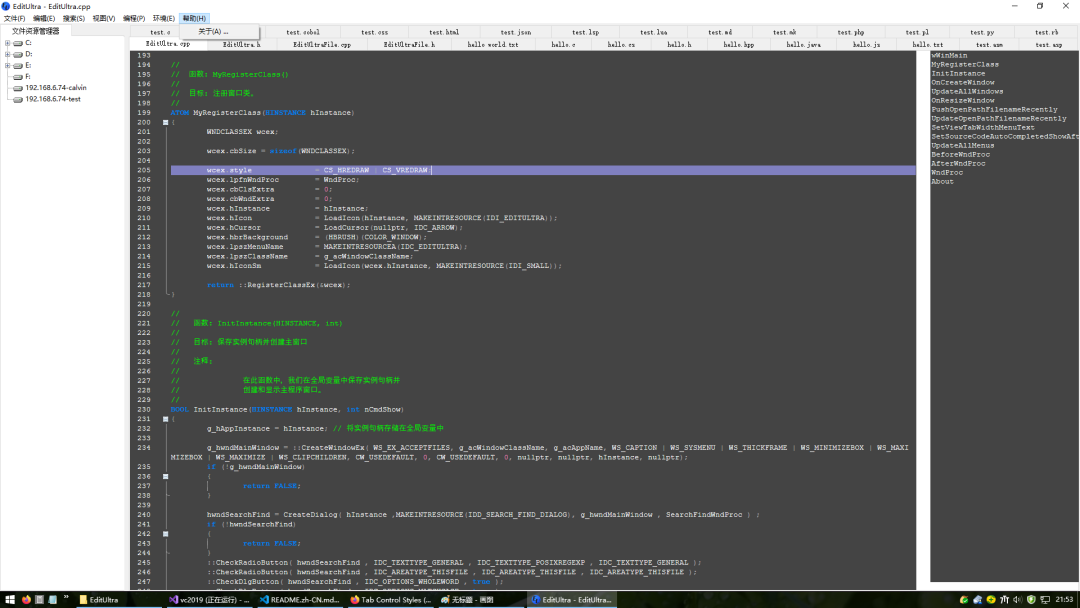Switch to test.php tab
1080x608 pixels.
click(x=851, y=32)
